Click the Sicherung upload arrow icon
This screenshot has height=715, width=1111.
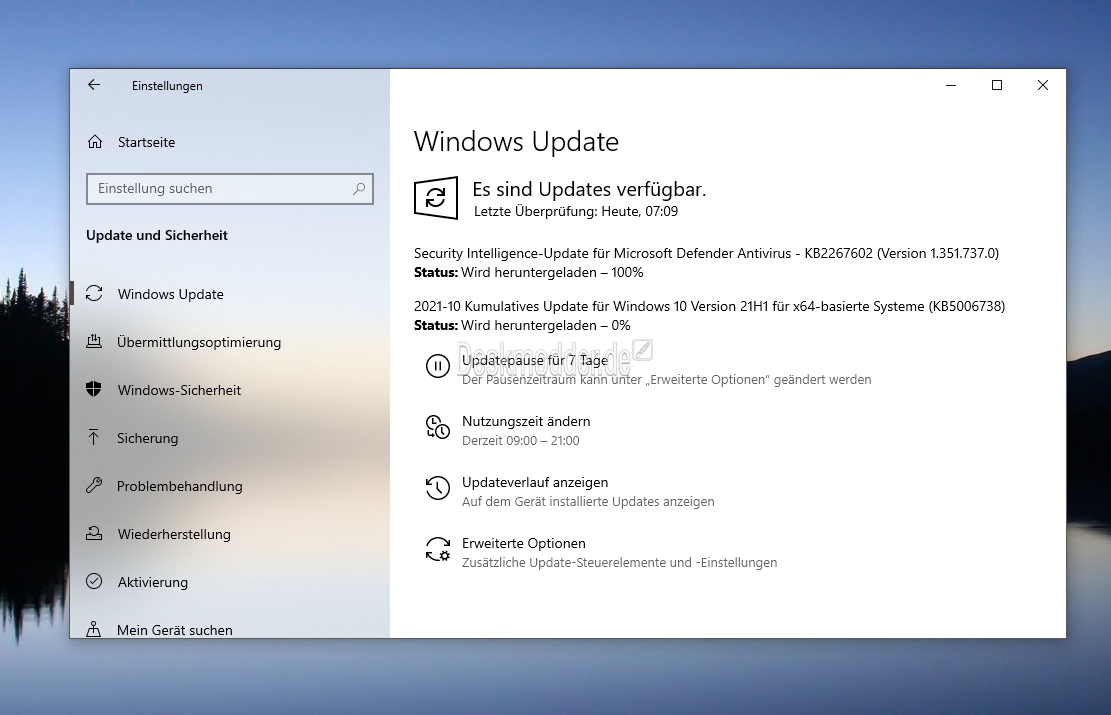click(94, 437)
